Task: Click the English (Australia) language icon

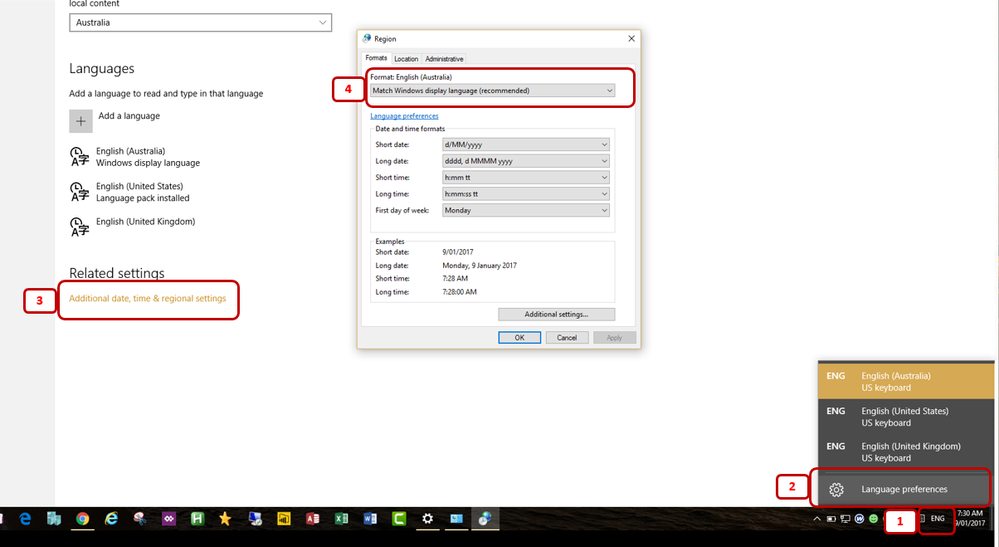Action: 79,157
